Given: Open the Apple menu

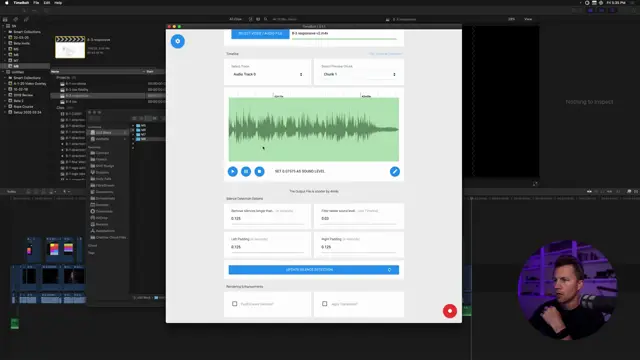Looking at the screenshot, I should click(7, 3).
